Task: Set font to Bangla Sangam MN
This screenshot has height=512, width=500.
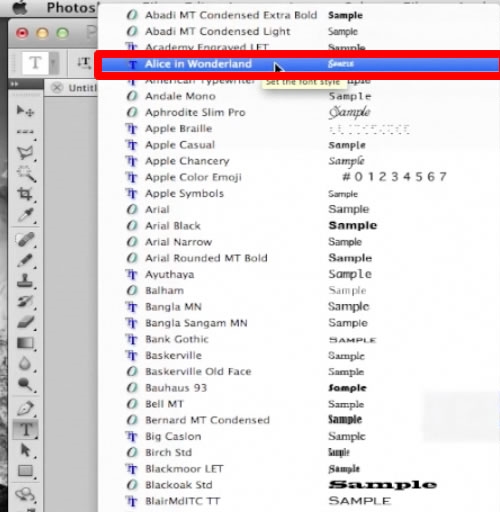Action: tap(196, 323)
